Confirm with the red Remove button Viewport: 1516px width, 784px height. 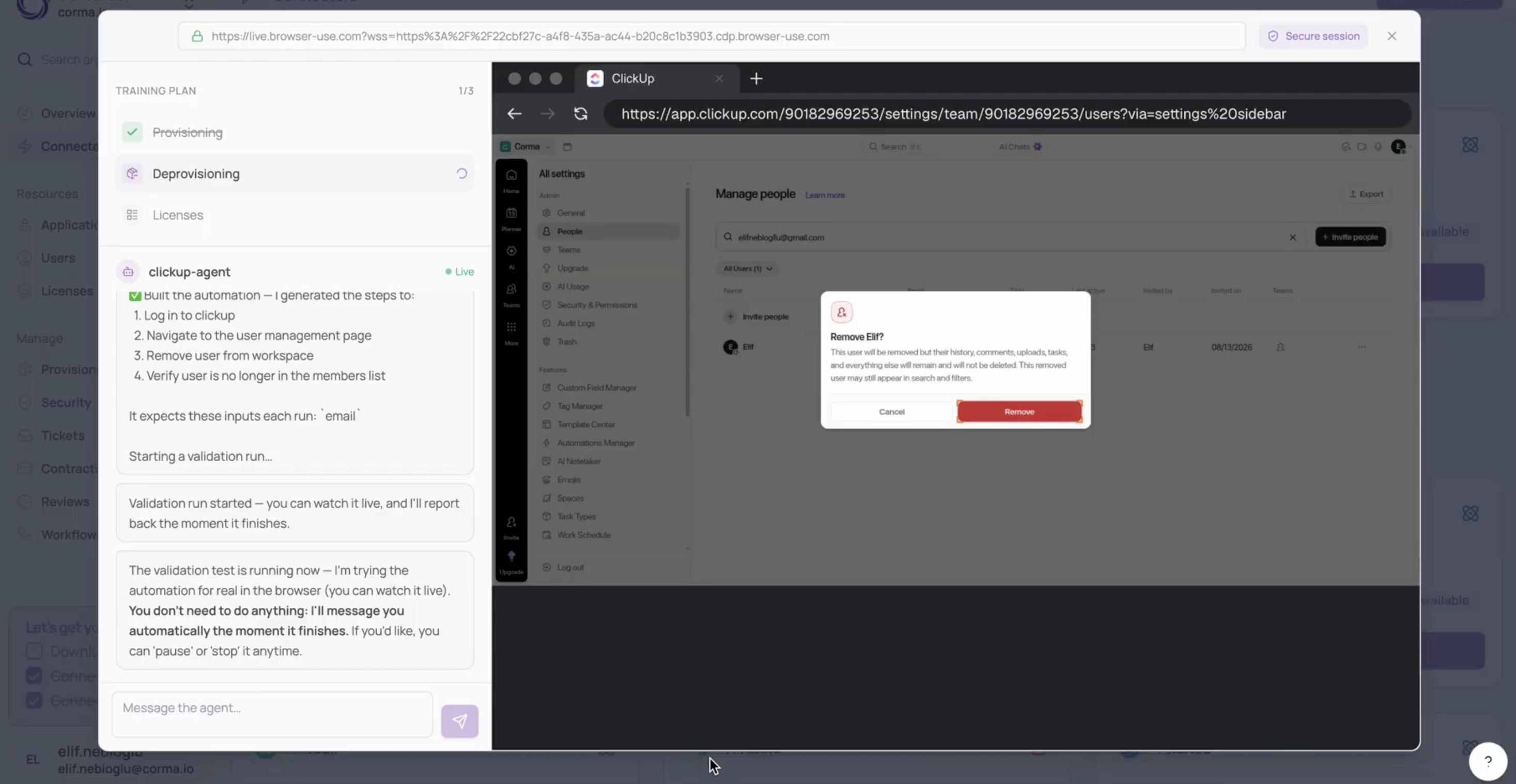1019,412
